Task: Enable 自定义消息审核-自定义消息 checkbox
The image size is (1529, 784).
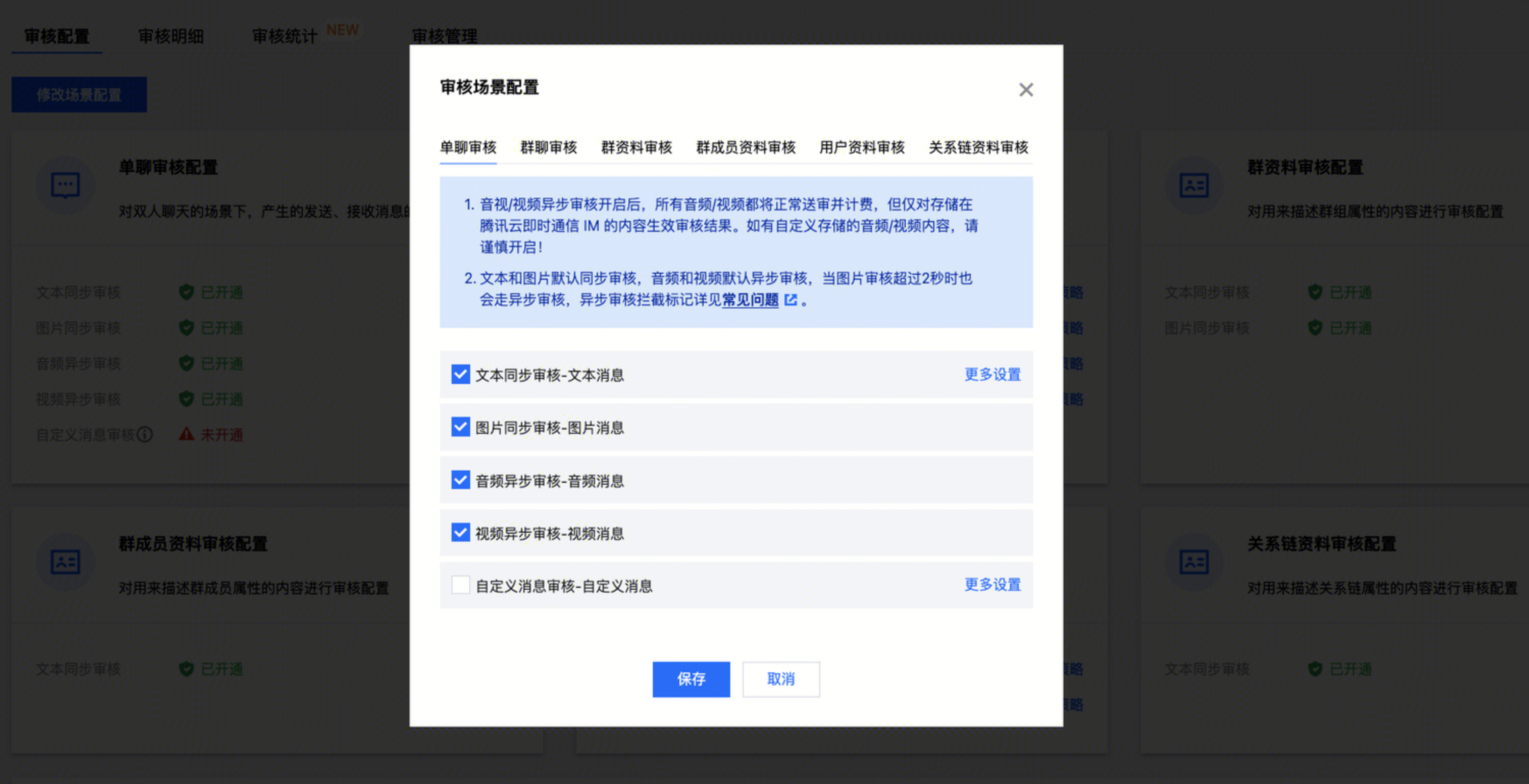Action: pos(461,585)
